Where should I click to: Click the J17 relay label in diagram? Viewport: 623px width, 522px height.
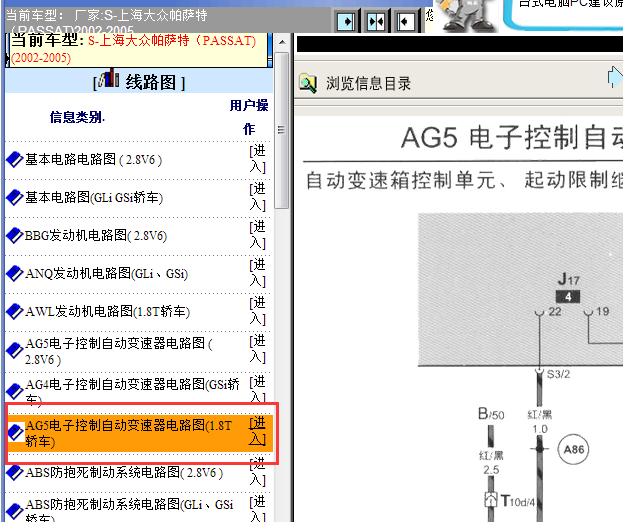(568, 279)
